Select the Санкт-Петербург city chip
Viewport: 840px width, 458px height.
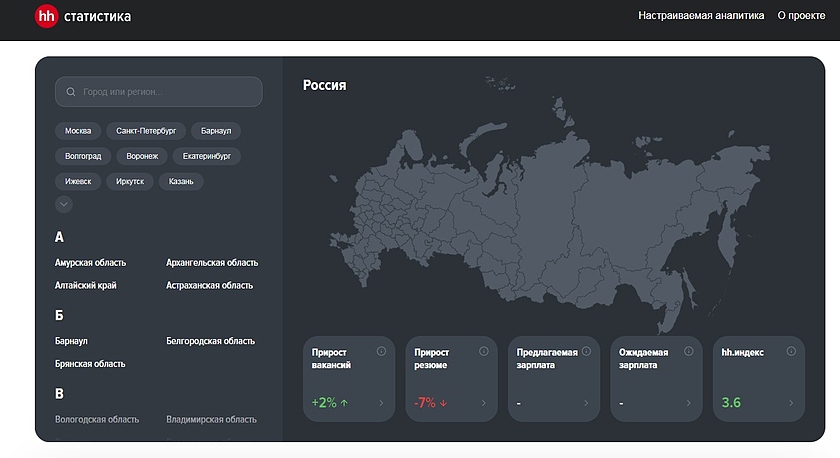click(x=146, y=131)
